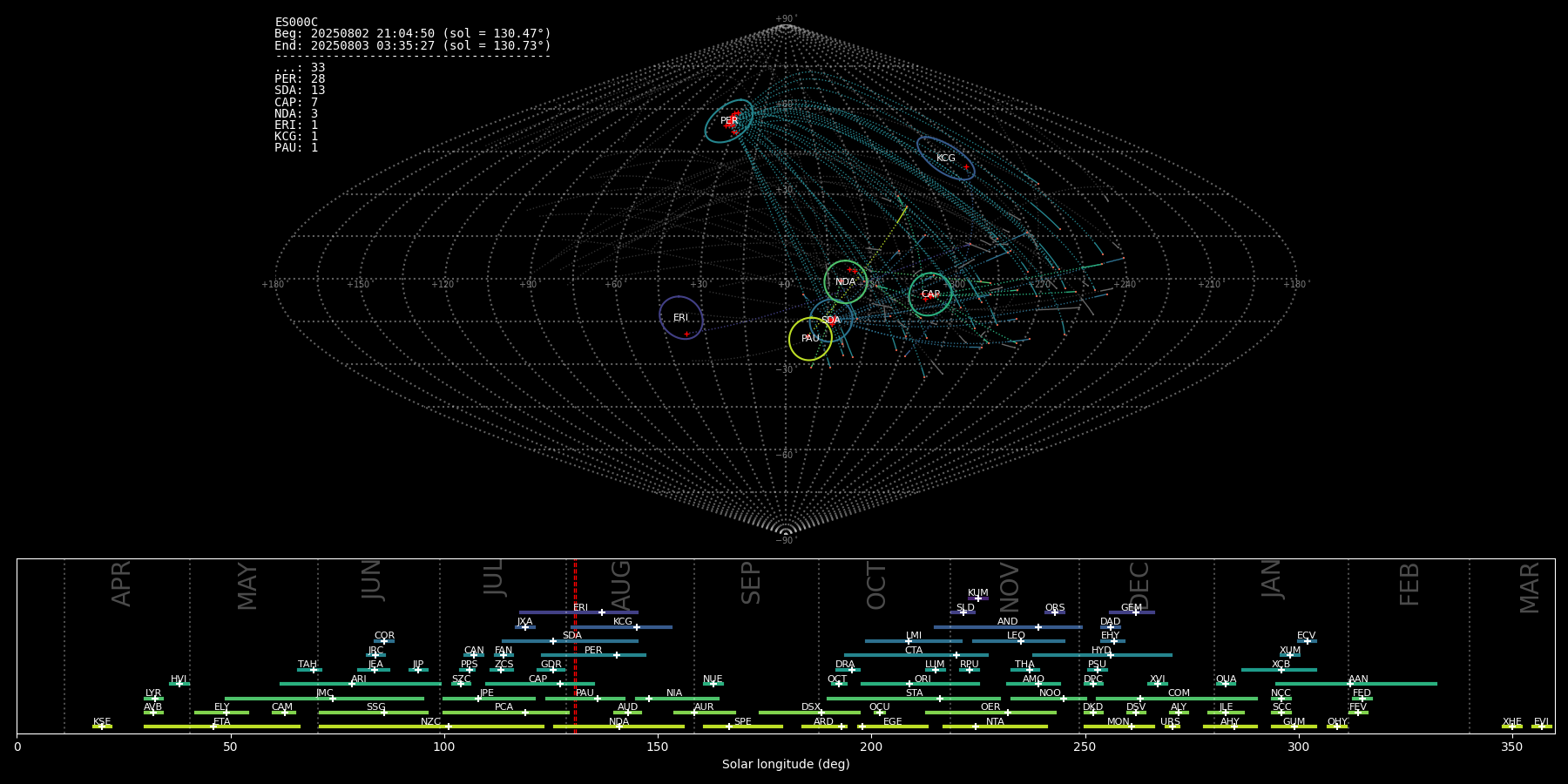
Task: Click the ECV shower label in timeline
Action: 1306,636
